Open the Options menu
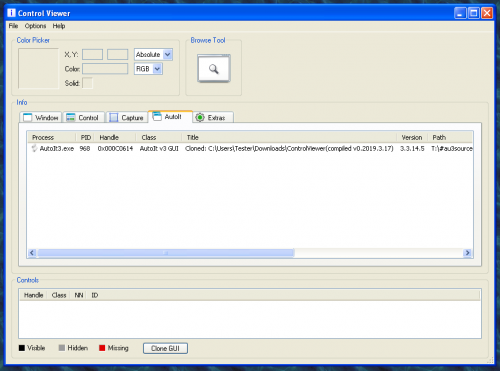This screenshot has width=500, height=371. pos(35,26)
